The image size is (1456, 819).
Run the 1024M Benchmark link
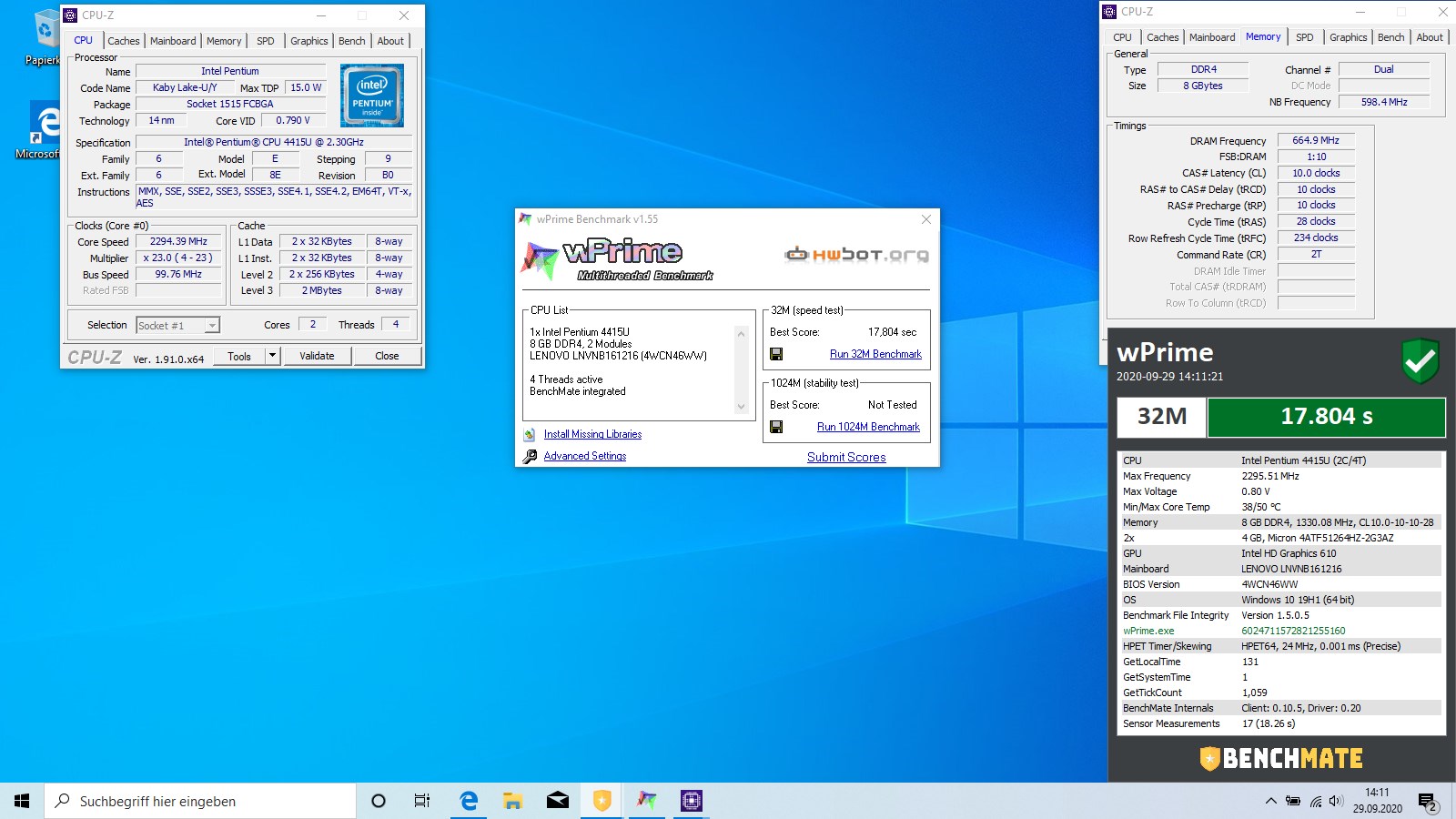point(868,427)
